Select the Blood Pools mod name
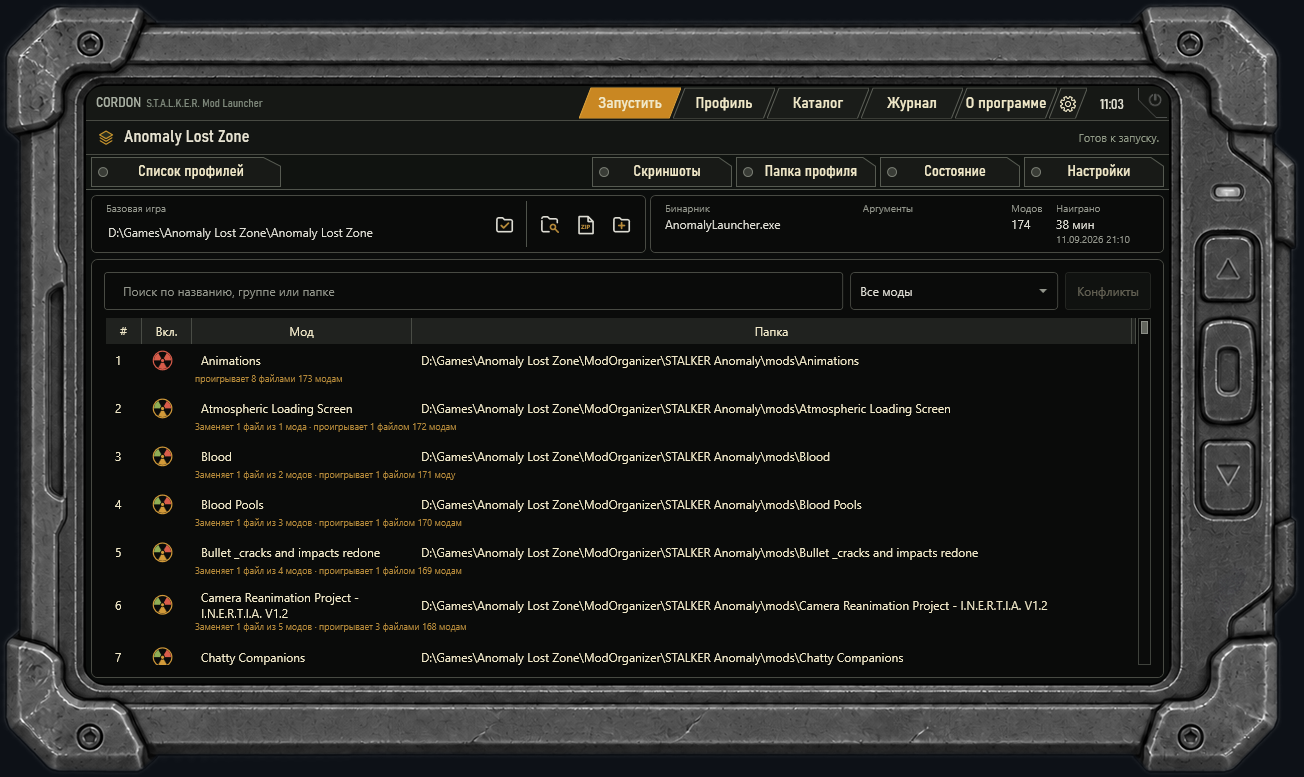 coord(232,505)
